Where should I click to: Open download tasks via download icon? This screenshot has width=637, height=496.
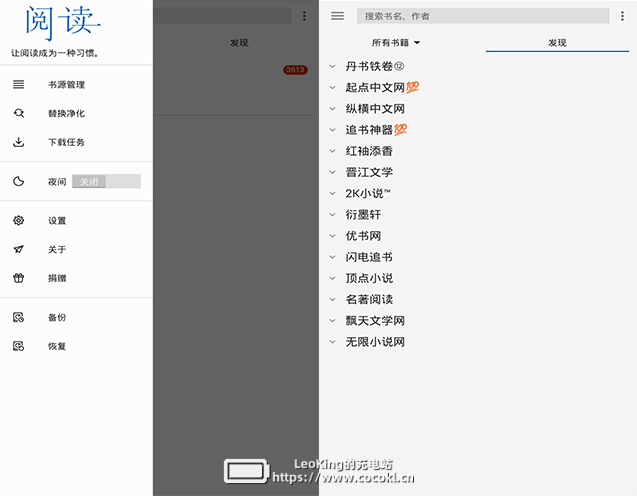pos(18,142)
